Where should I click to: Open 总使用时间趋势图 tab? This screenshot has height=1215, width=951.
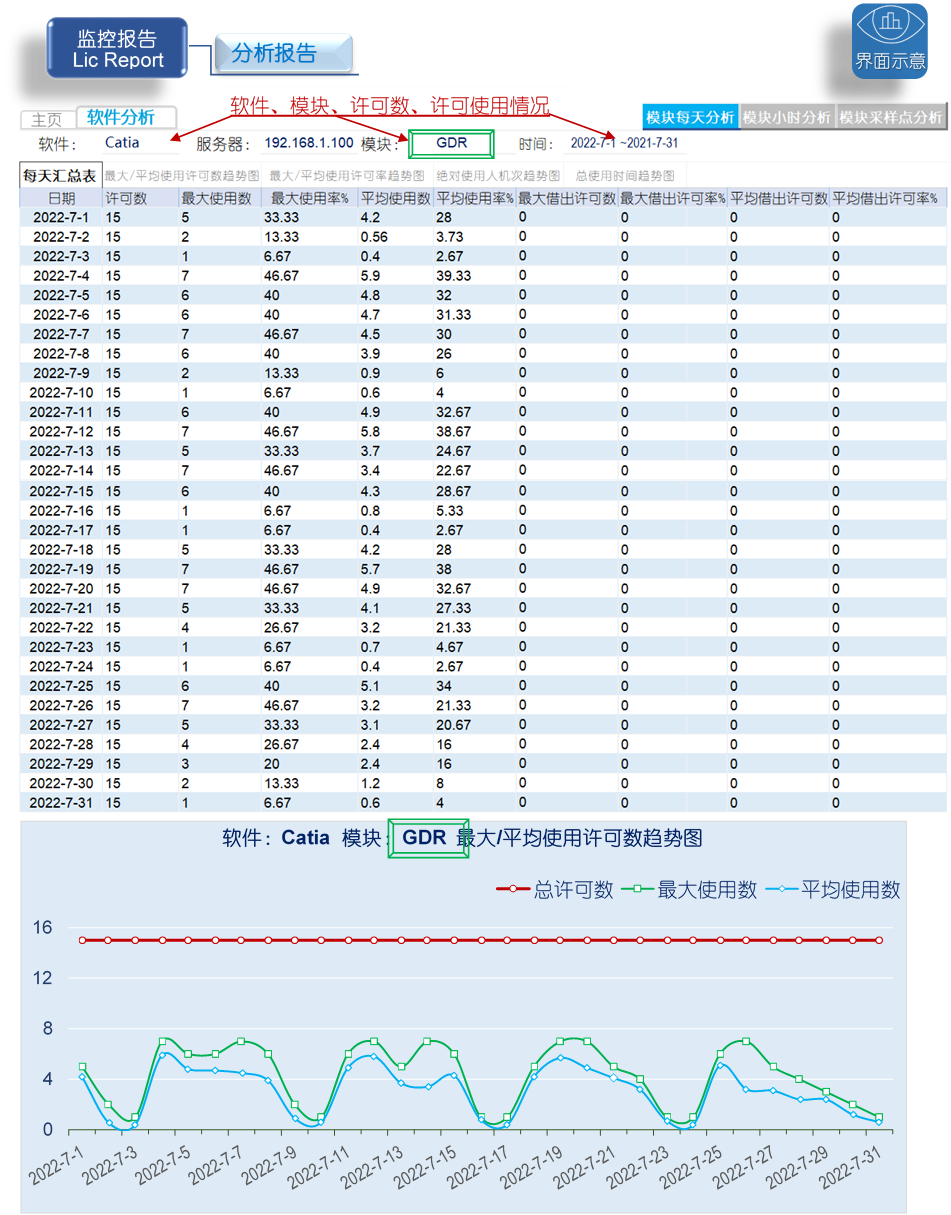tap(625, 176)
